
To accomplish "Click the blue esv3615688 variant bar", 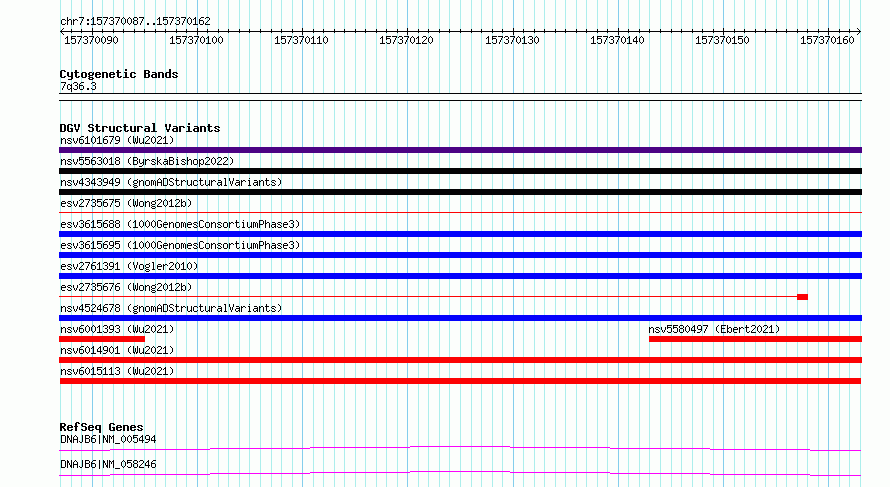I will [460, 234].
